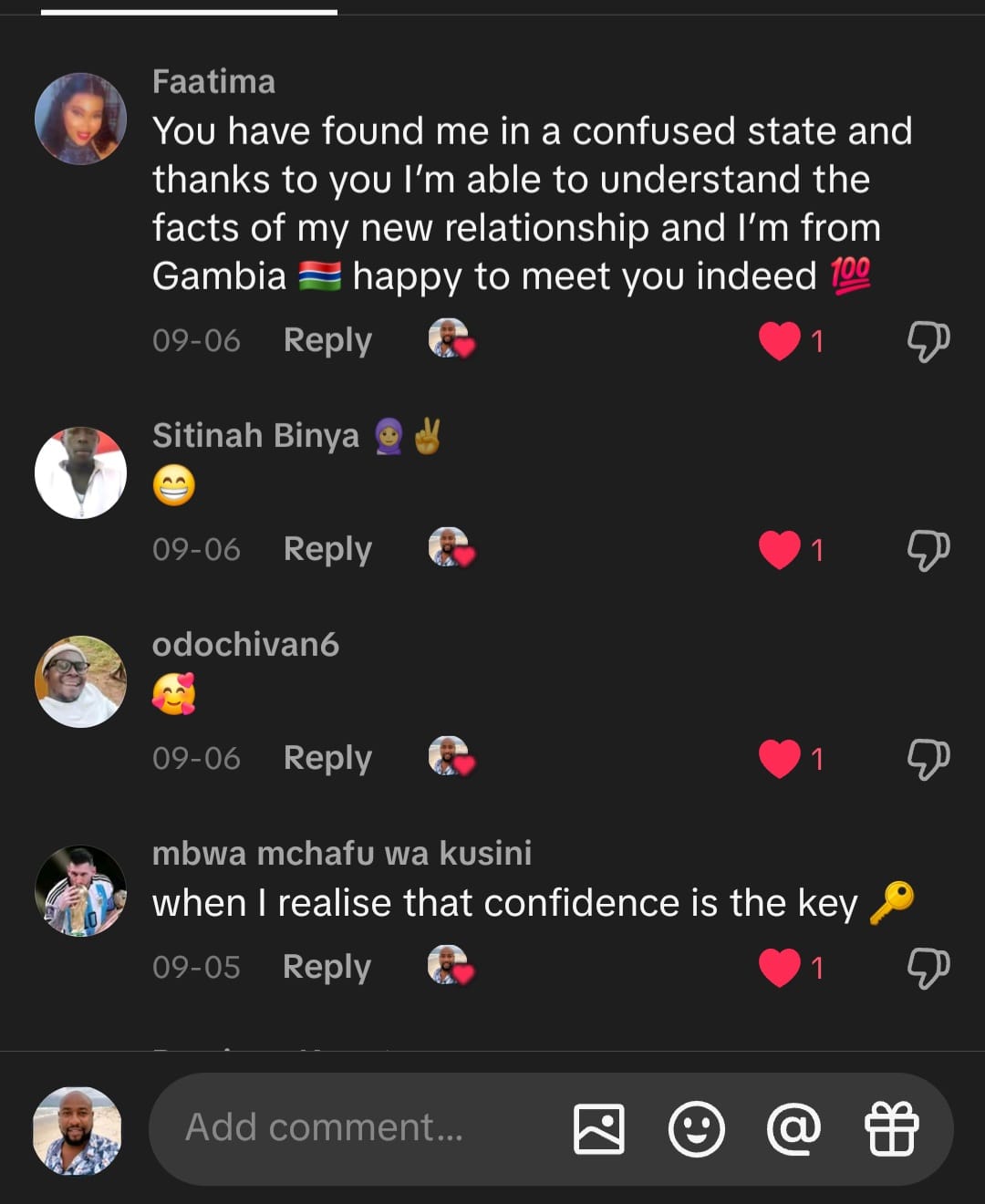Open emoji picker in comment bar
Viewport: 985px width, 1204px height.
point(696,1128)
